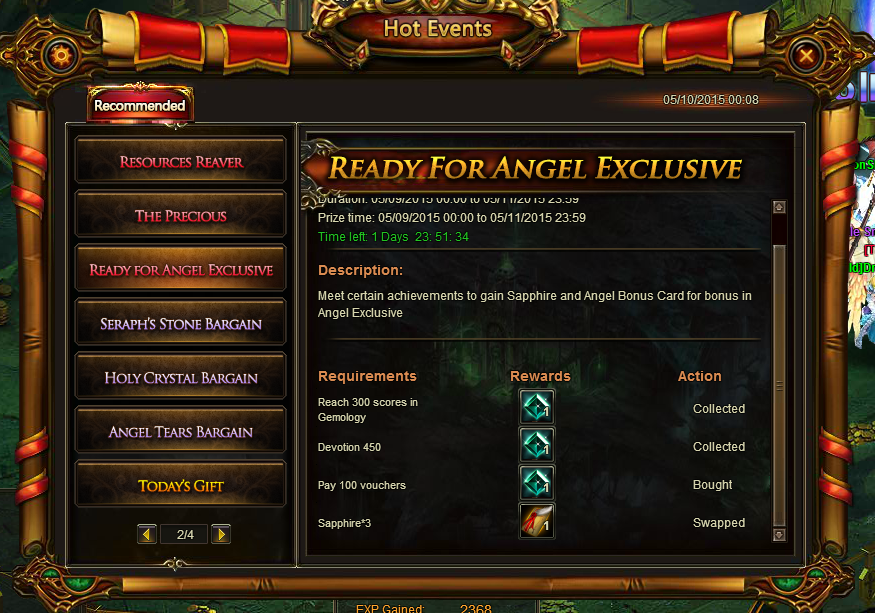The height and width of the screenshot is (613, 875).
Task: Close the Hot Events window
Action: pyautogui.click(x=806, y=55)
